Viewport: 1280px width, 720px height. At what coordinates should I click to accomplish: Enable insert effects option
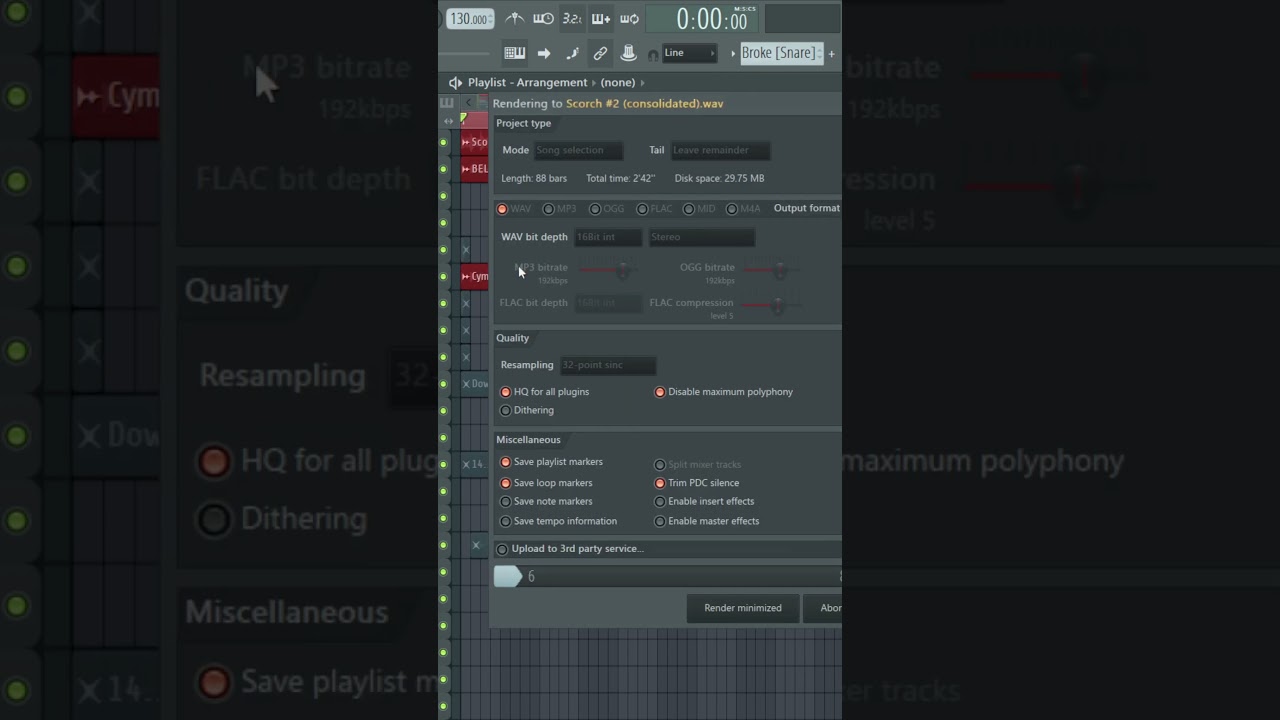(x=704, y=502)
